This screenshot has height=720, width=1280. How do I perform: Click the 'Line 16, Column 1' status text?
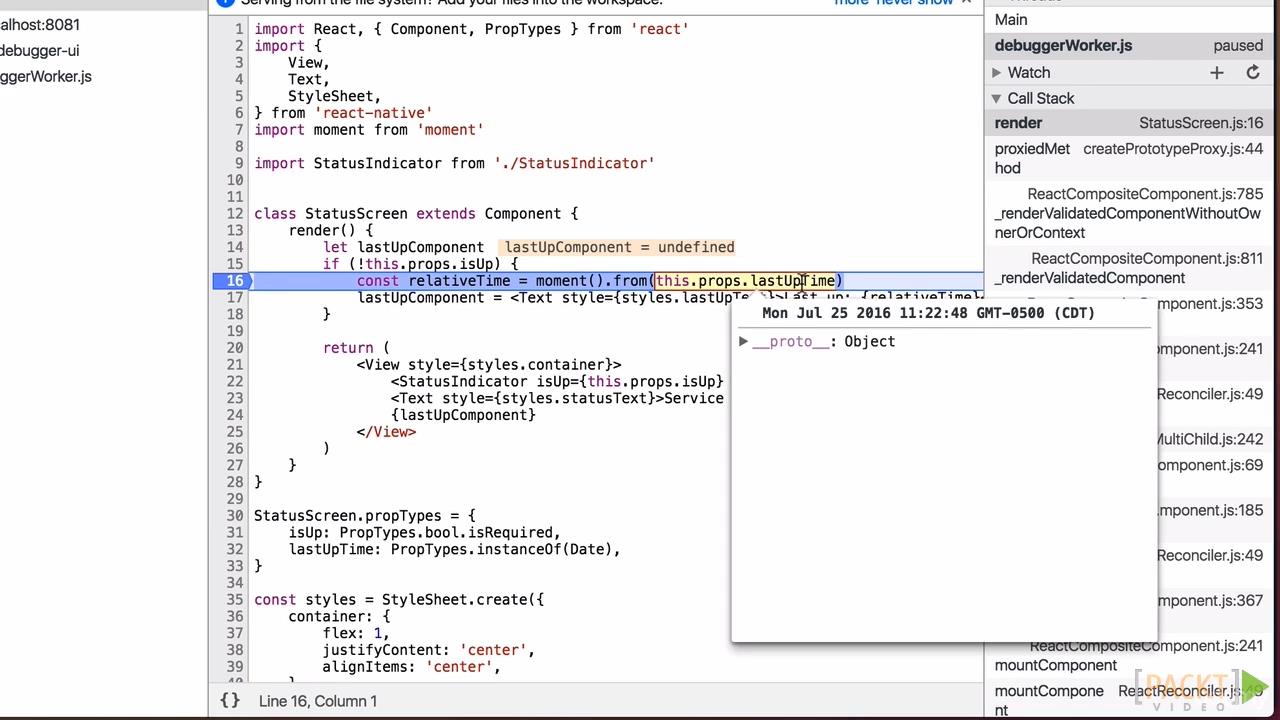point(318,700)
